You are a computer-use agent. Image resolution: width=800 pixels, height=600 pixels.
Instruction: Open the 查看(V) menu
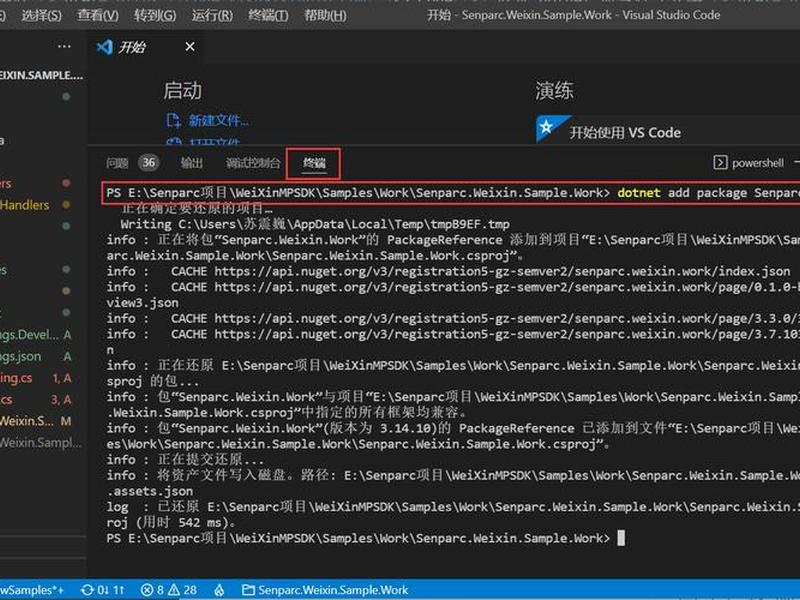98,15
